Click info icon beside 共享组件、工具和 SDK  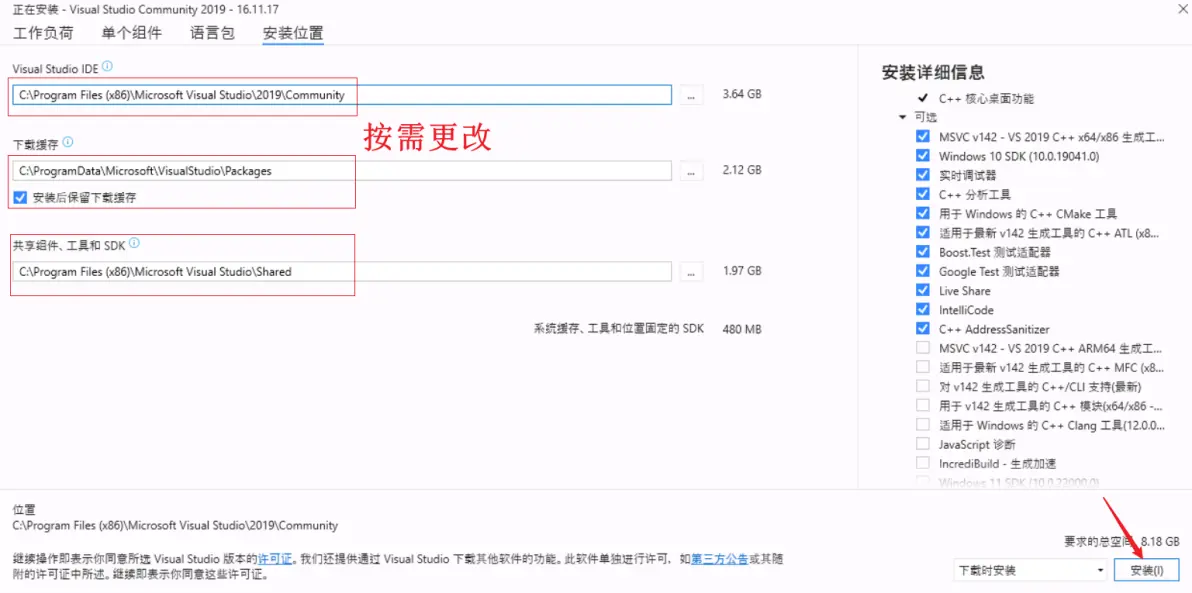pyautogui.click(x=135, y=243)
